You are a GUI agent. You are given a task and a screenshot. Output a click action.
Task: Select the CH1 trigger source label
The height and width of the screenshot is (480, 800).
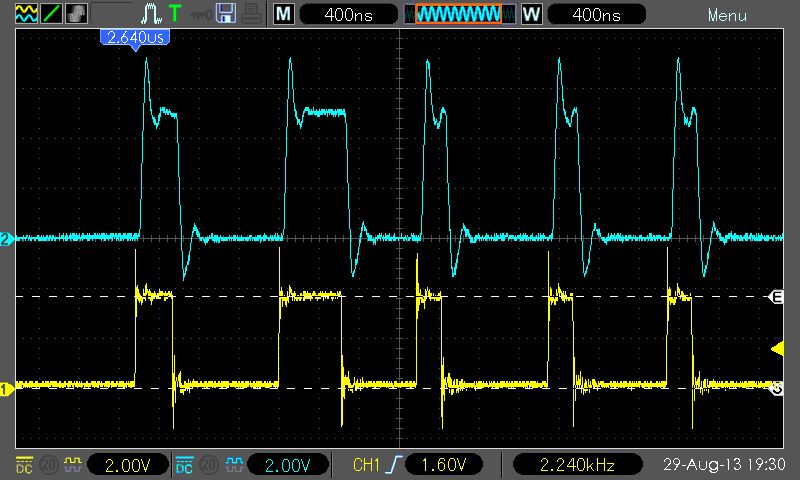(367, 465)
